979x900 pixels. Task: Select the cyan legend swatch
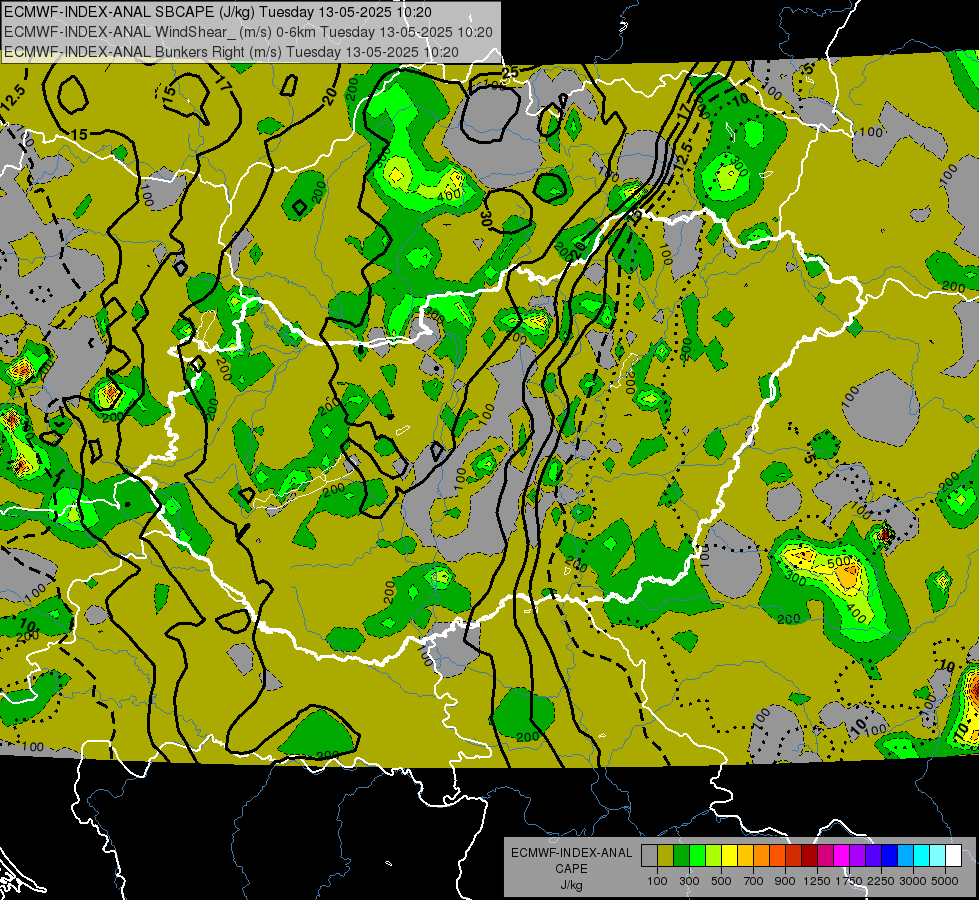tap(922, 855)
